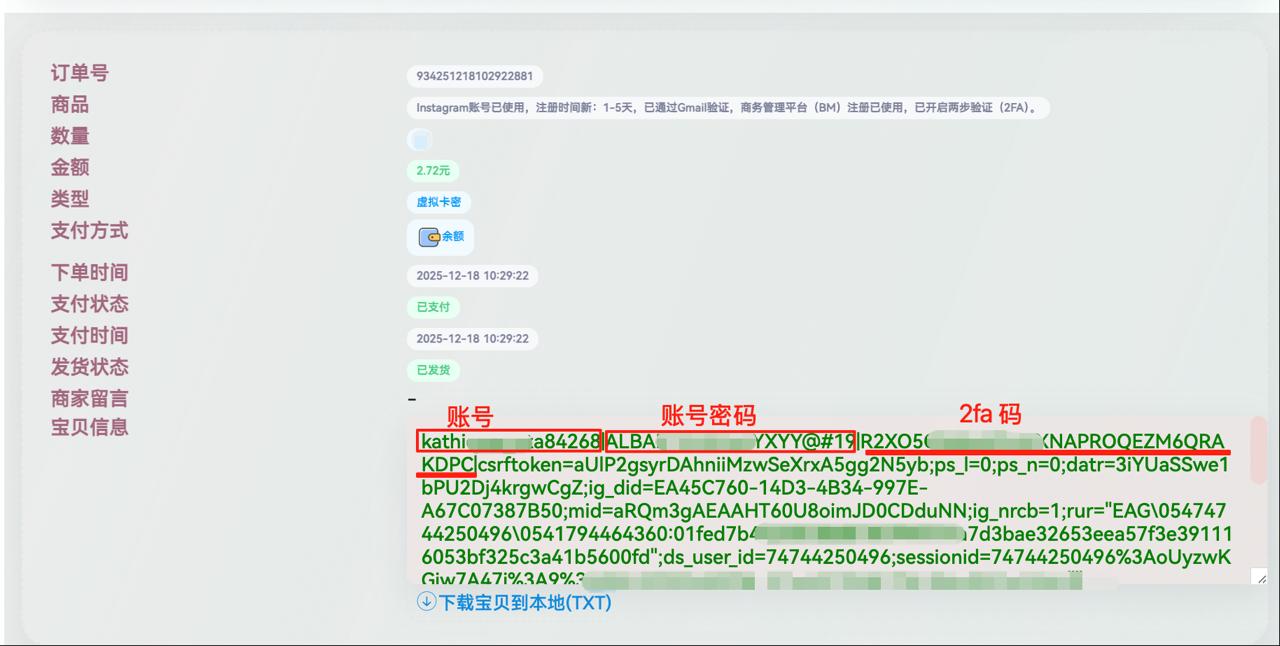Click the Instagram product description badge

(728, 108)
